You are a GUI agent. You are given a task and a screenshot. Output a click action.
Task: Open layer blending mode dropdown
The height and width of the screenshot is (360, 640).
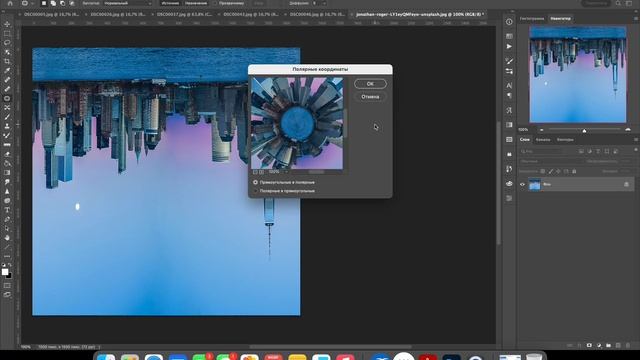550,161
